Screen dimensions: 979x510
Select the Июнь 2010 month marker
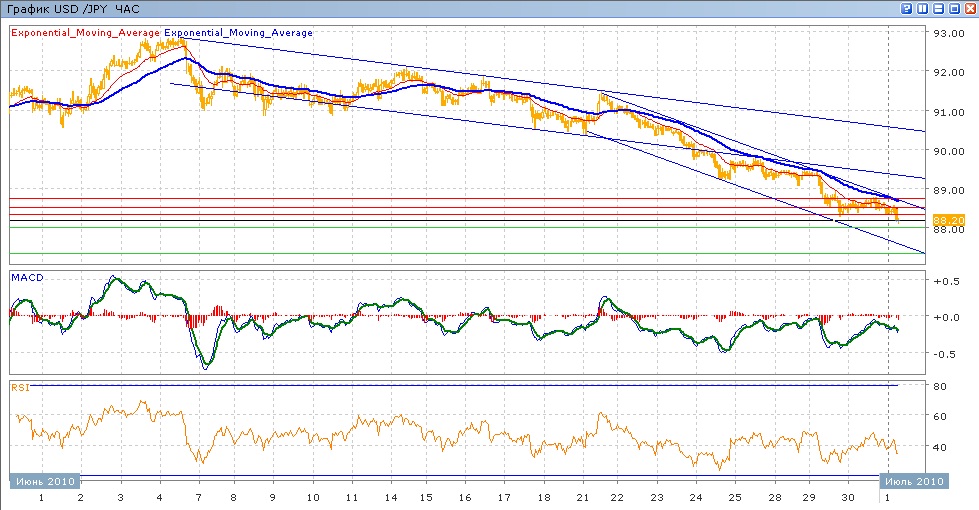pyautogui.click(x=43, y=481)
